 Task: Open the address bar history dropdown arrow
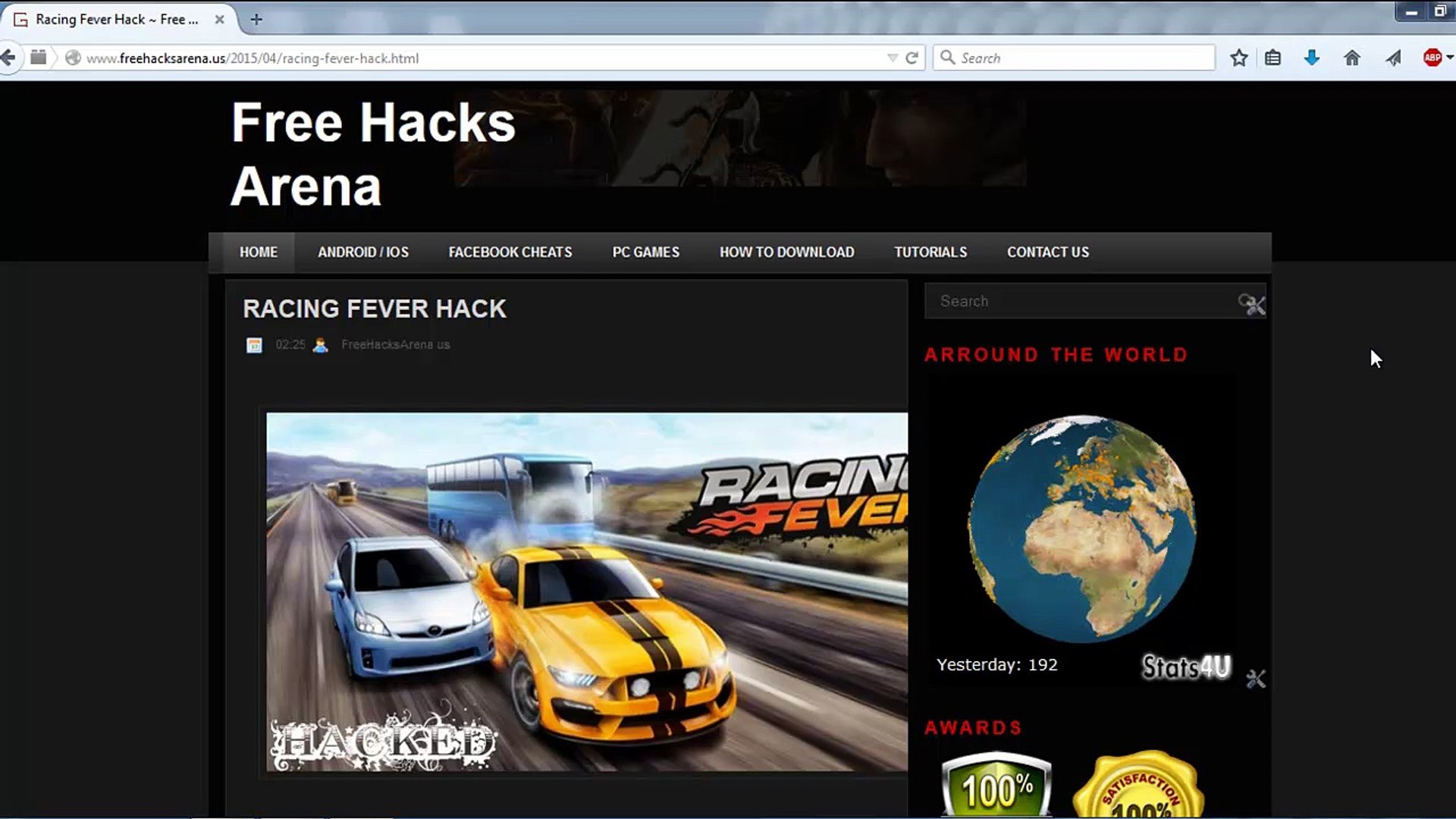[893, 58]
